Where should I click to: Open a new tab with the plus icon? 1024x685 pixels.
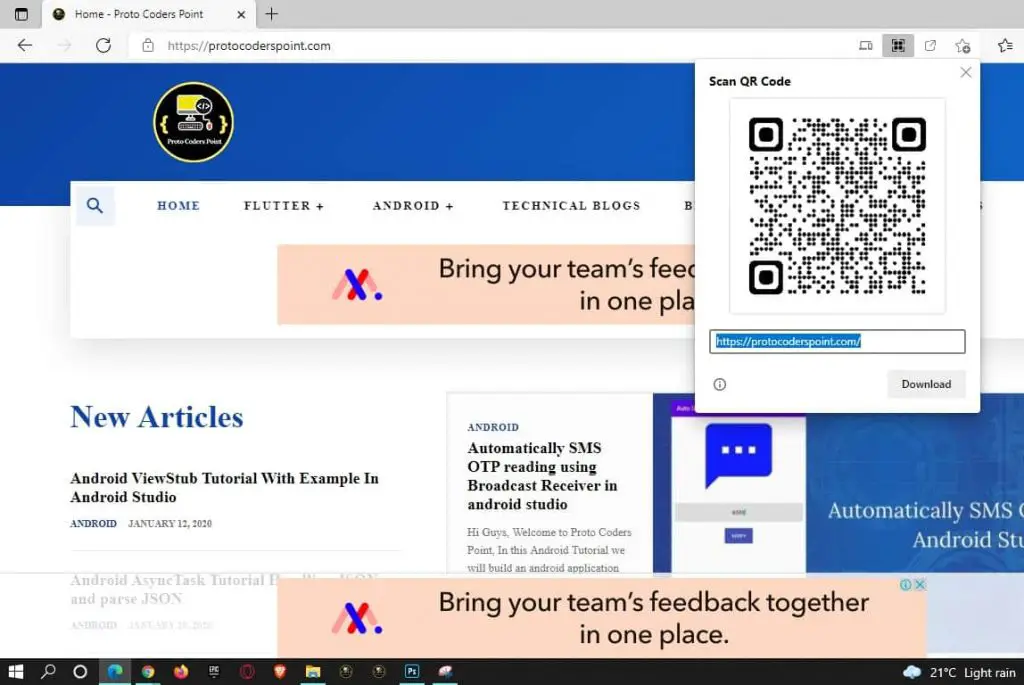click(272, 14)
